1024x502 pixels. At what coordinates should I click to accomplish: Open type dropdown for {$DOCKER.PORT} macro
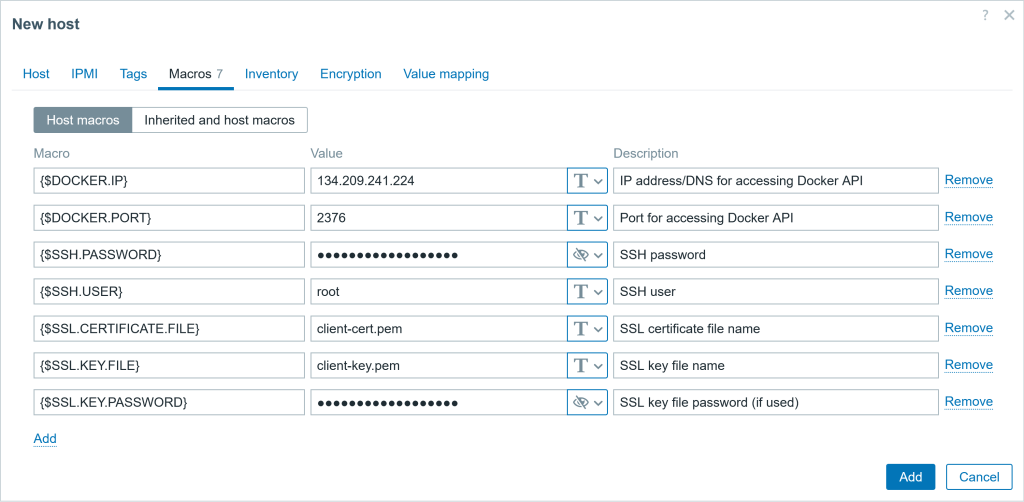point(587,218)
